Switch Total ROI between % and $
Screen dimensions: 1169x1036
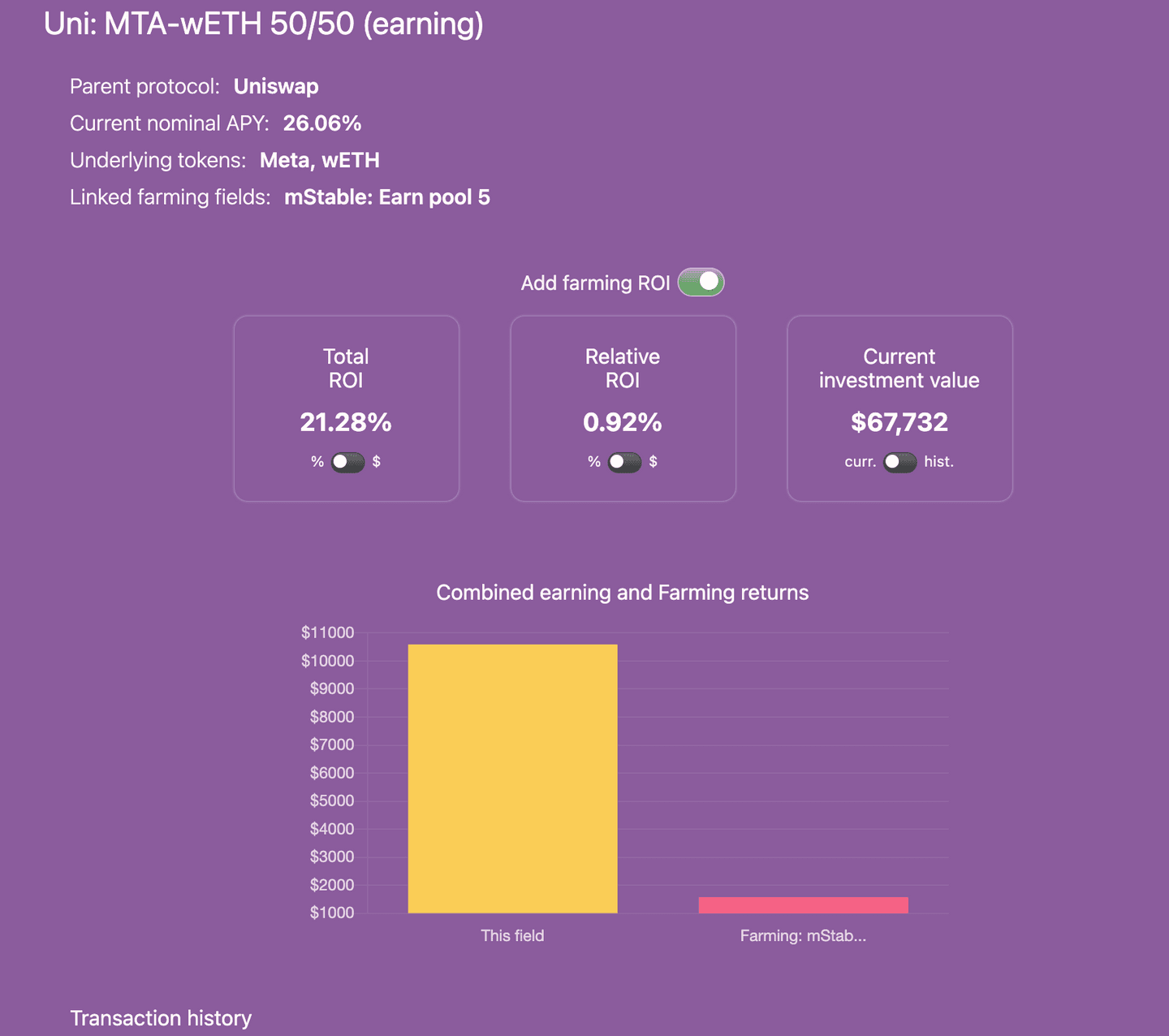pyautogui.click(x=347, y=462)
